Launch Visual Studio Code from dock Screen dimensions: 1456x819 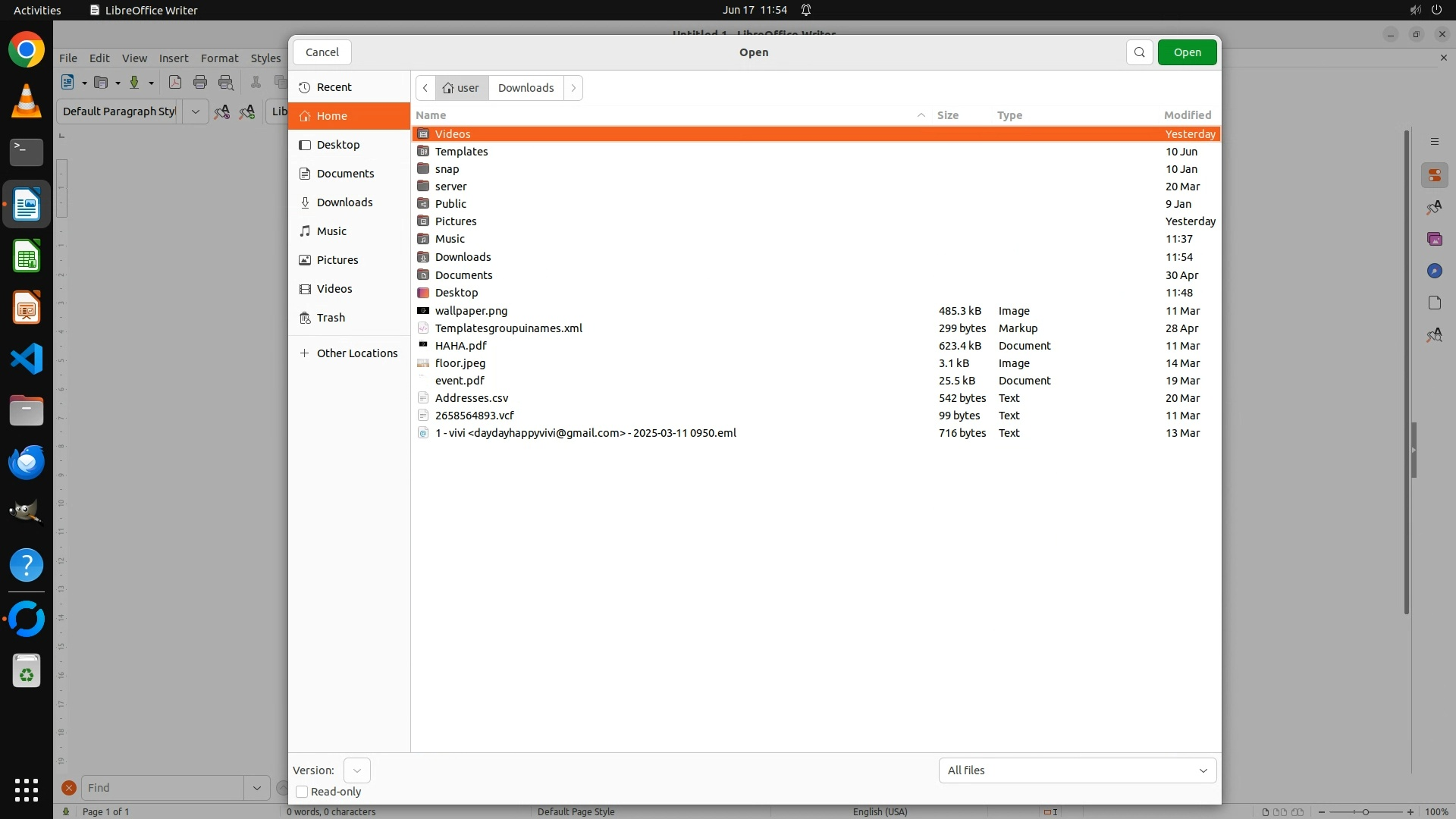(27, 359)
